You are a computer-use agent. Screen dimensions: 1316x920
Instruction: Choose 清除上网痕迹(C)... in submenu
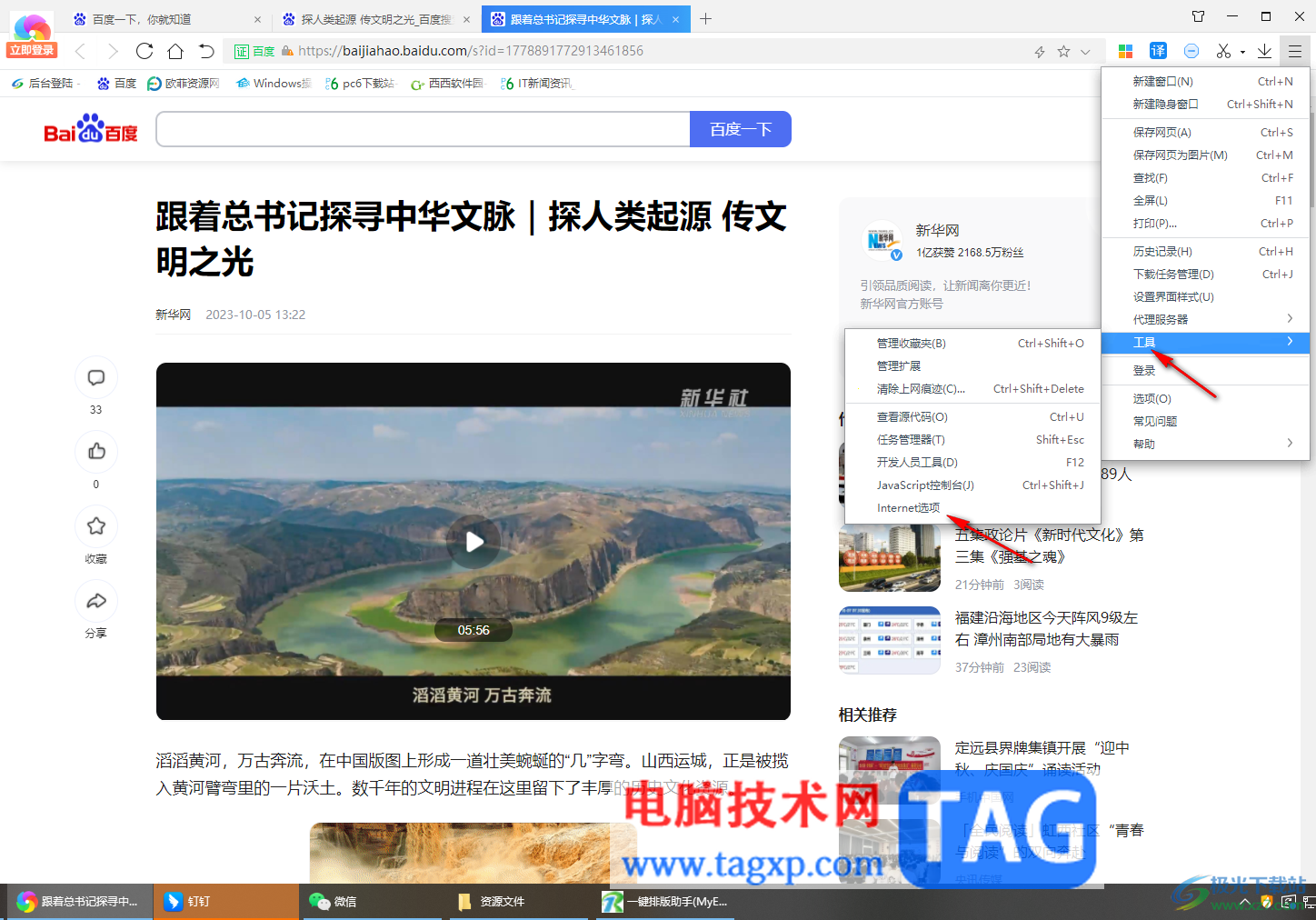972,389
